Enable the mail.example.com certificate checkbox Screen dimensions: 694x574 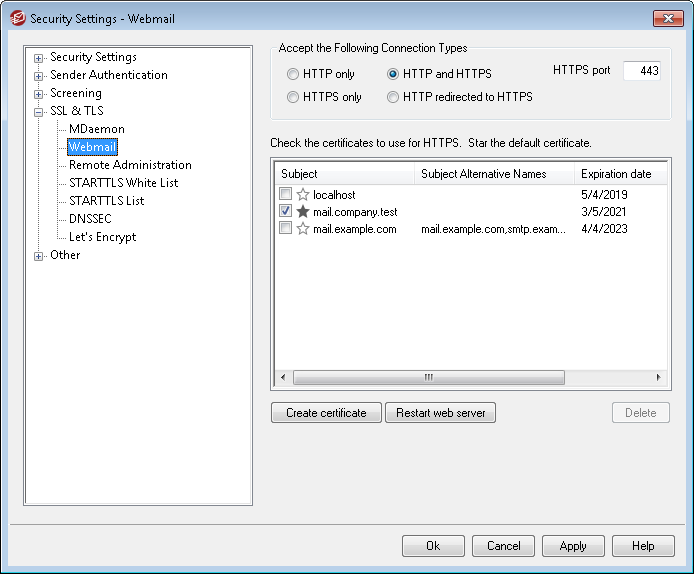pos(286,229)
